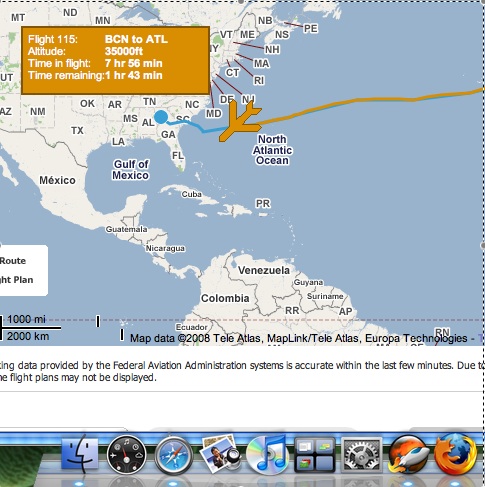The height and width of the screenshot is (487, 485).
Task: Launch iTunes from the dock
Action: point(267,455)
